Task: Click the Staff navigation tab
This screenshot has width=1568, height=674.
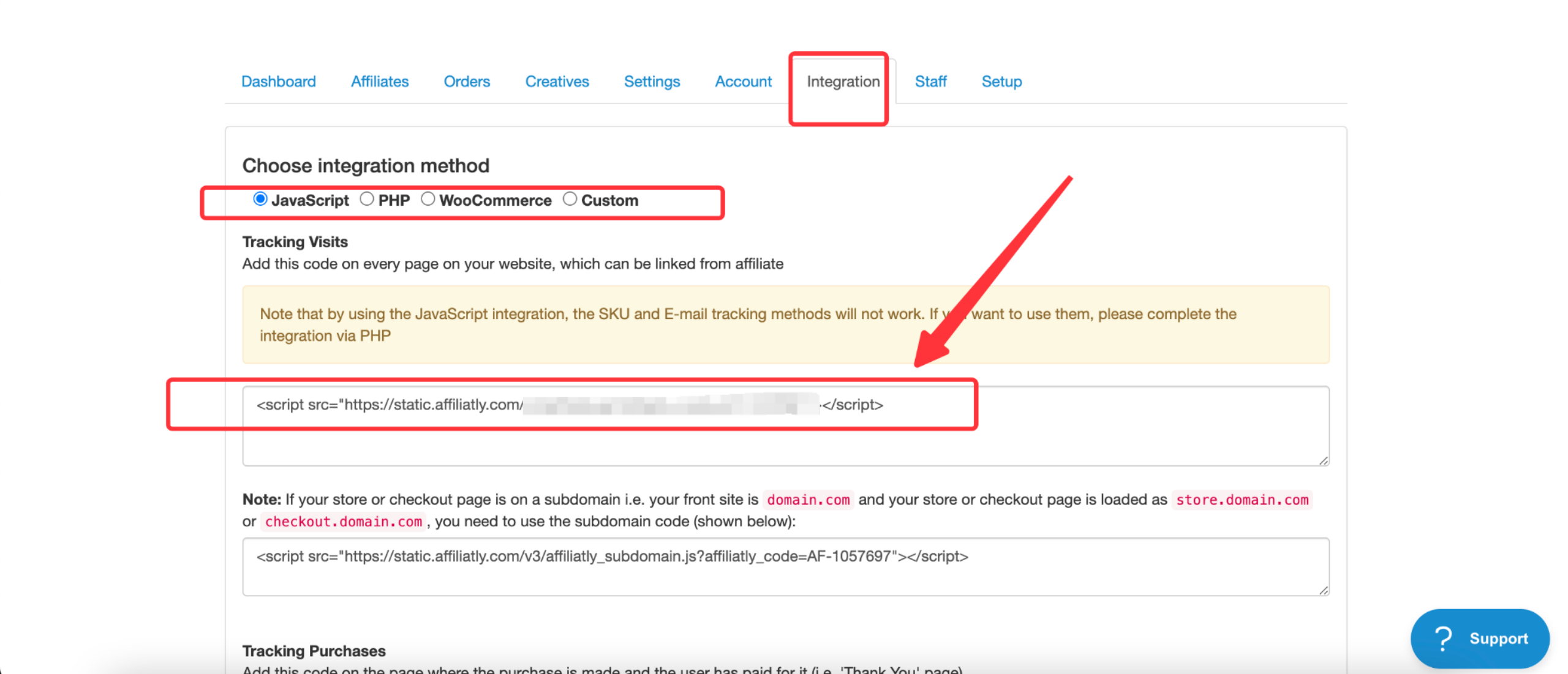Action: tap(929, 81)
